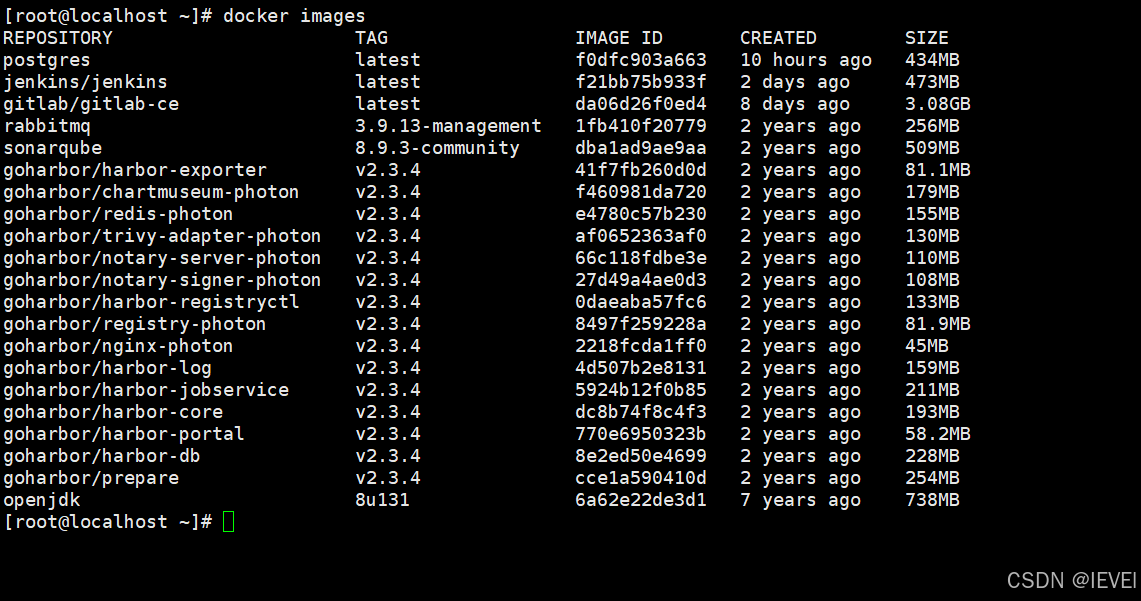Screen dimensions: 1141x601
Task: Click image ID 'da06d26f0ed4'
Action: (x=641, y=104)
